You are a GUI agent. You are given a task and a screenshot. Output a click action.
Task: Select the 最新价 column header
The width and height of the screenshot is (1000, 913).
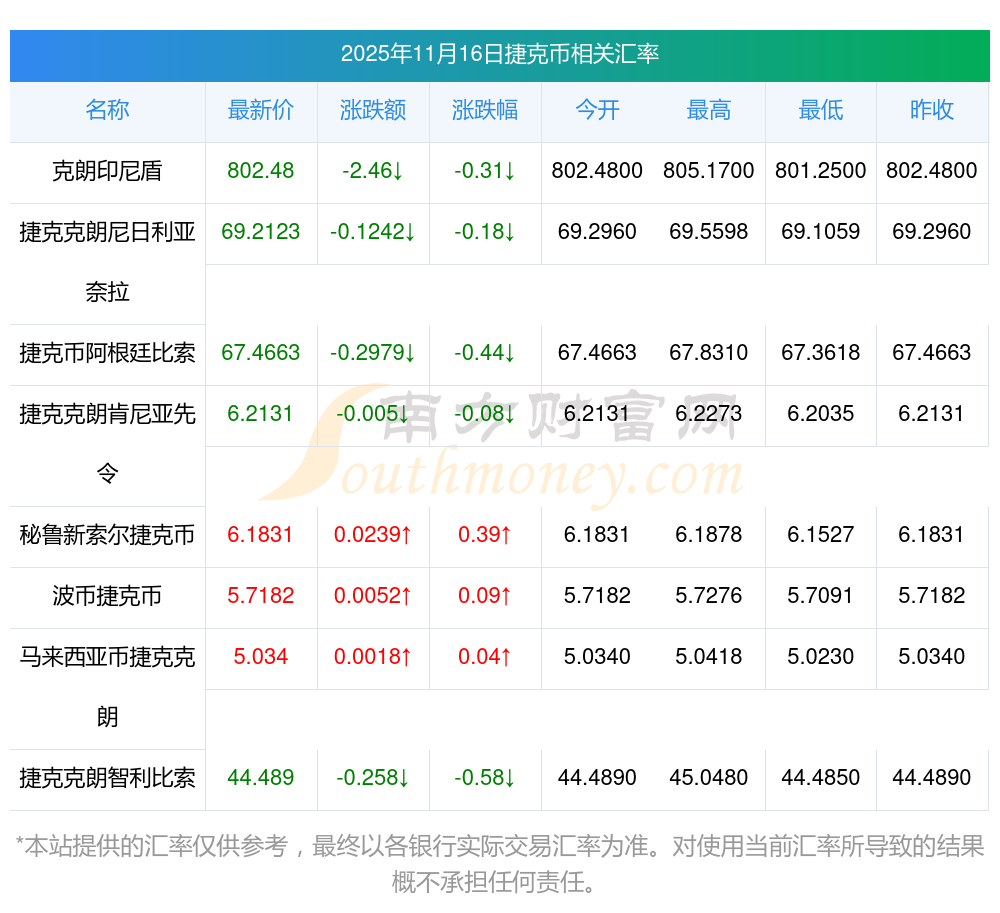pyautogui.click(x=260, y=111)
